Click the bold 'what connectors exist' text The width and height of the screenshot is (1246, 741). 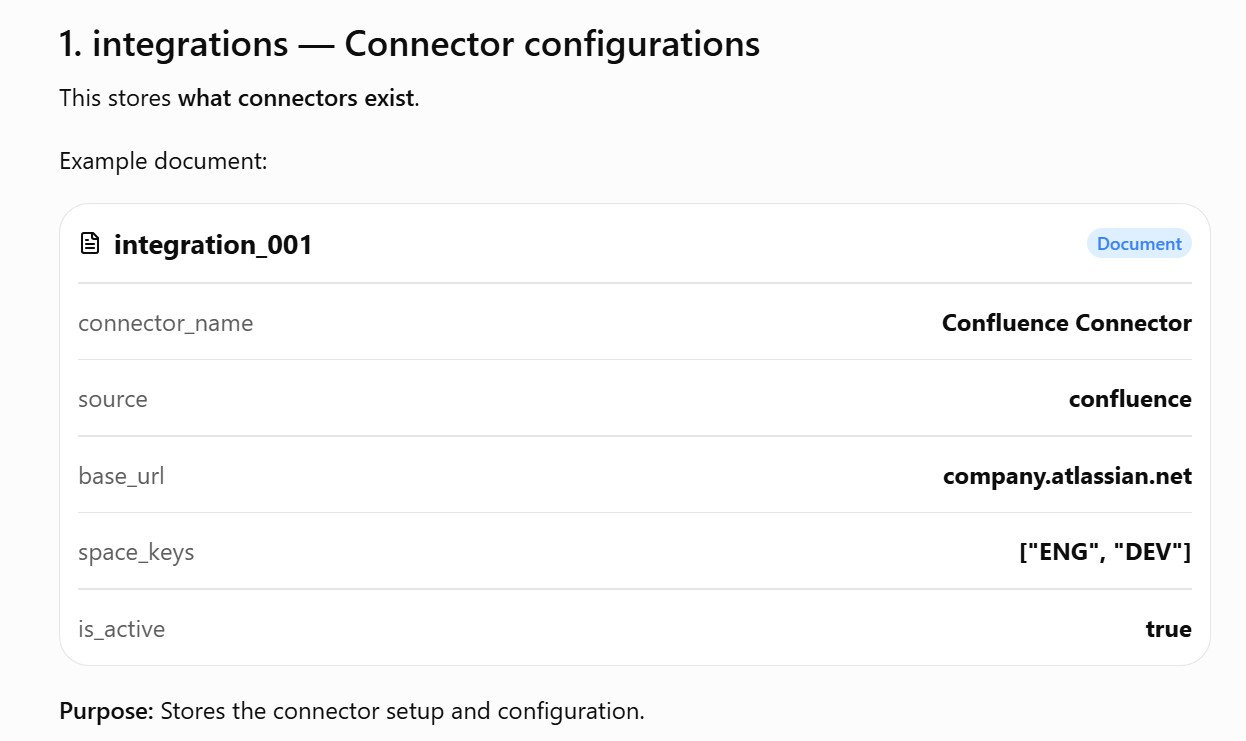(x=296, y=98)
